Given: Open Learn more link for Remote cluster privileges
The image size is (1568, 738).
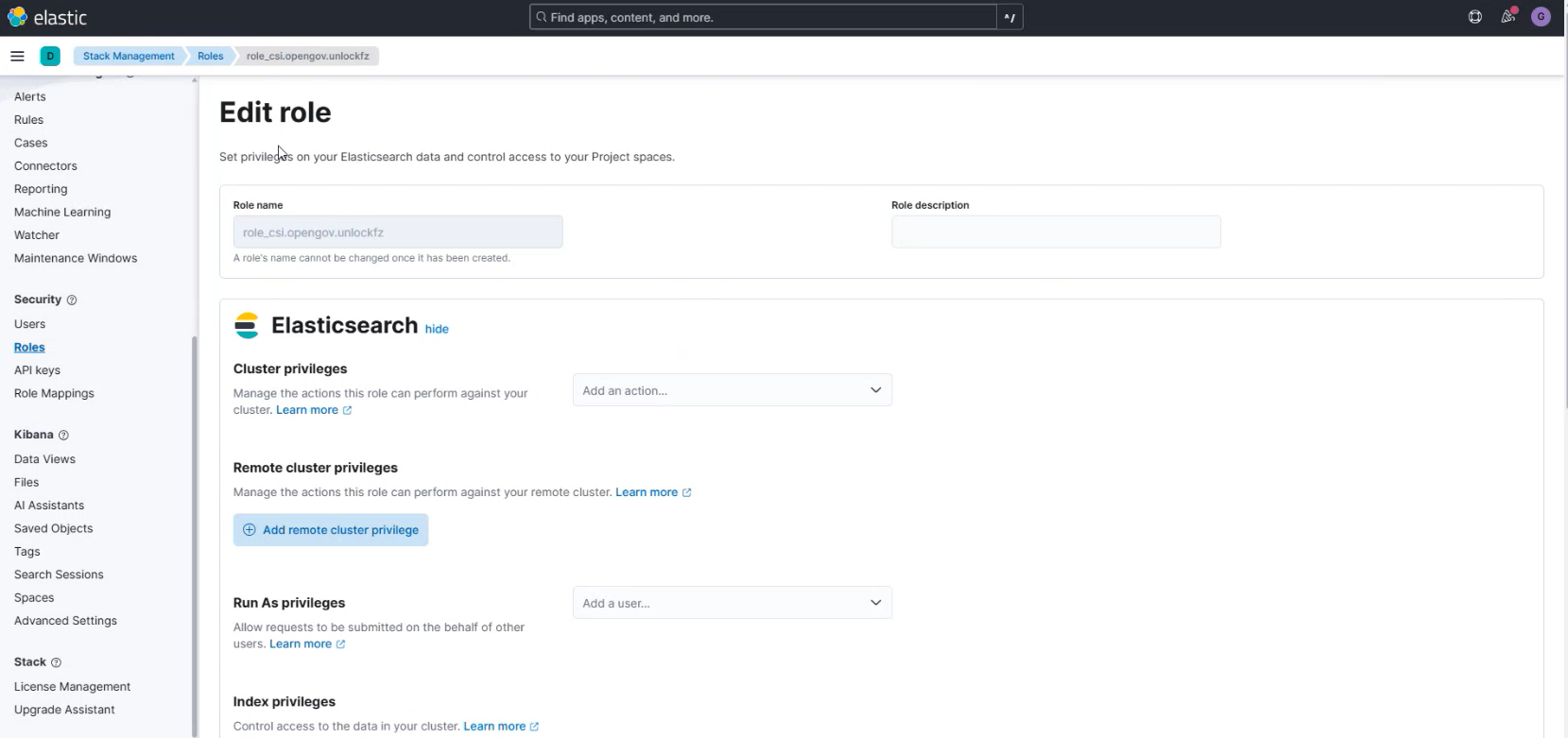Looking at the screenshot, I should click(646, 492).
